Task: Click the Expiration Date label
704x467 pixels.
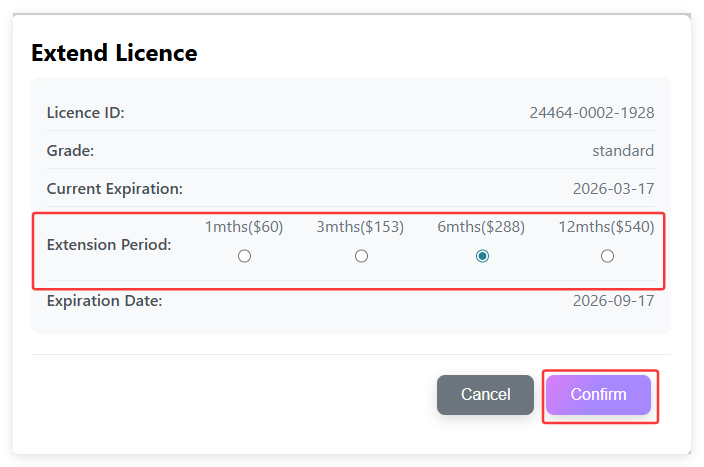Action: click(x=104, y=300)
